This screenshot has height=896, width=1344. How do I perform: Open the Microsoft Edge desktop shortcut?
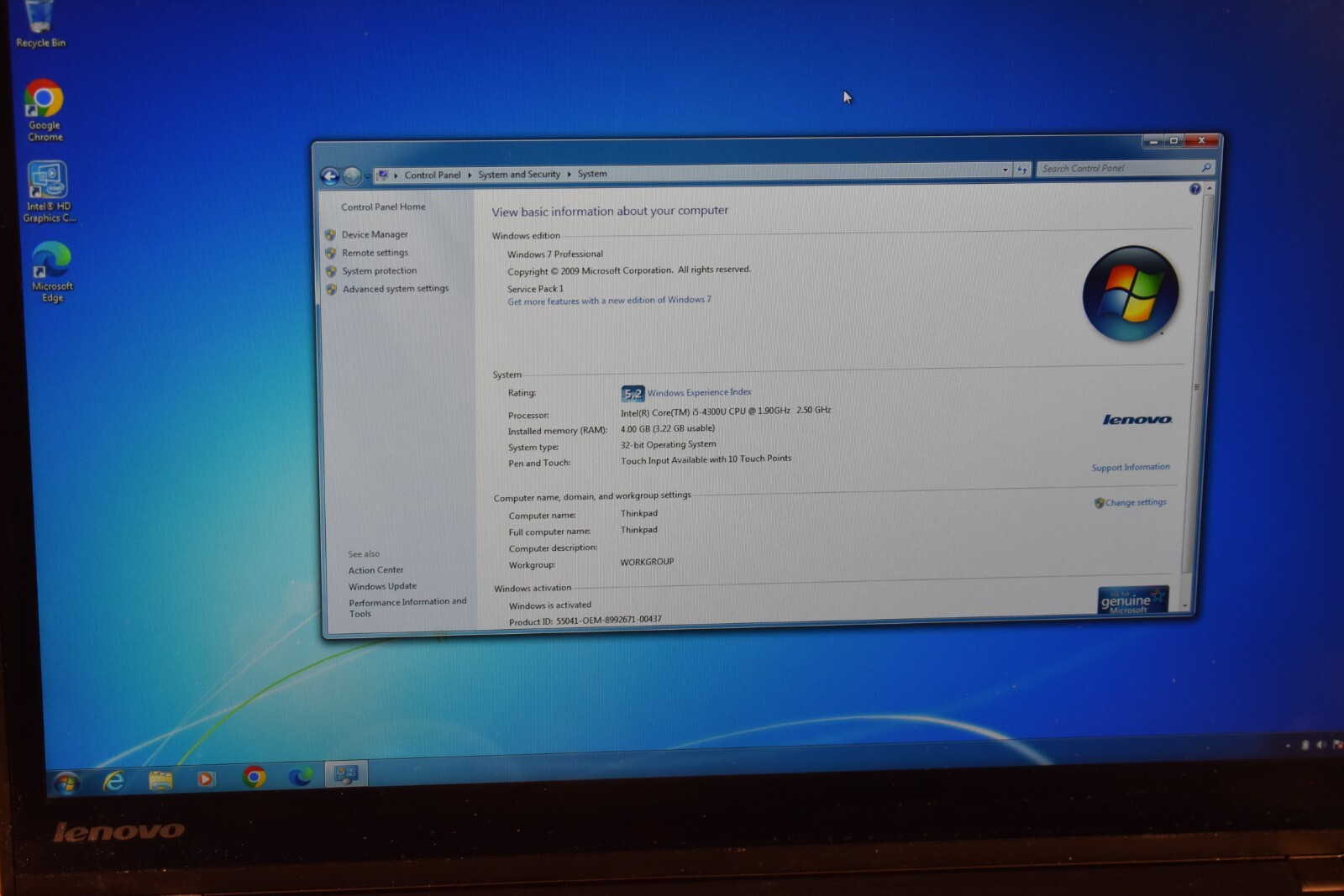[52, 272]
